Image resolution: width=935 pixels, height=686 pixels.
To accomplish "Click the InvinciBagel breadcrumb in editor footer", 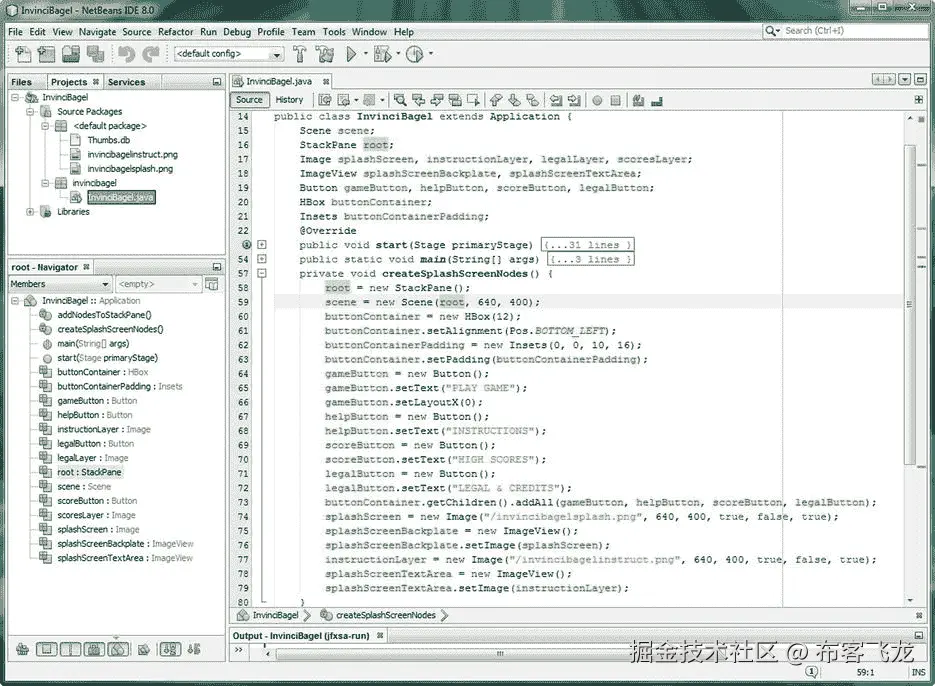I will (x=275, y=615).
